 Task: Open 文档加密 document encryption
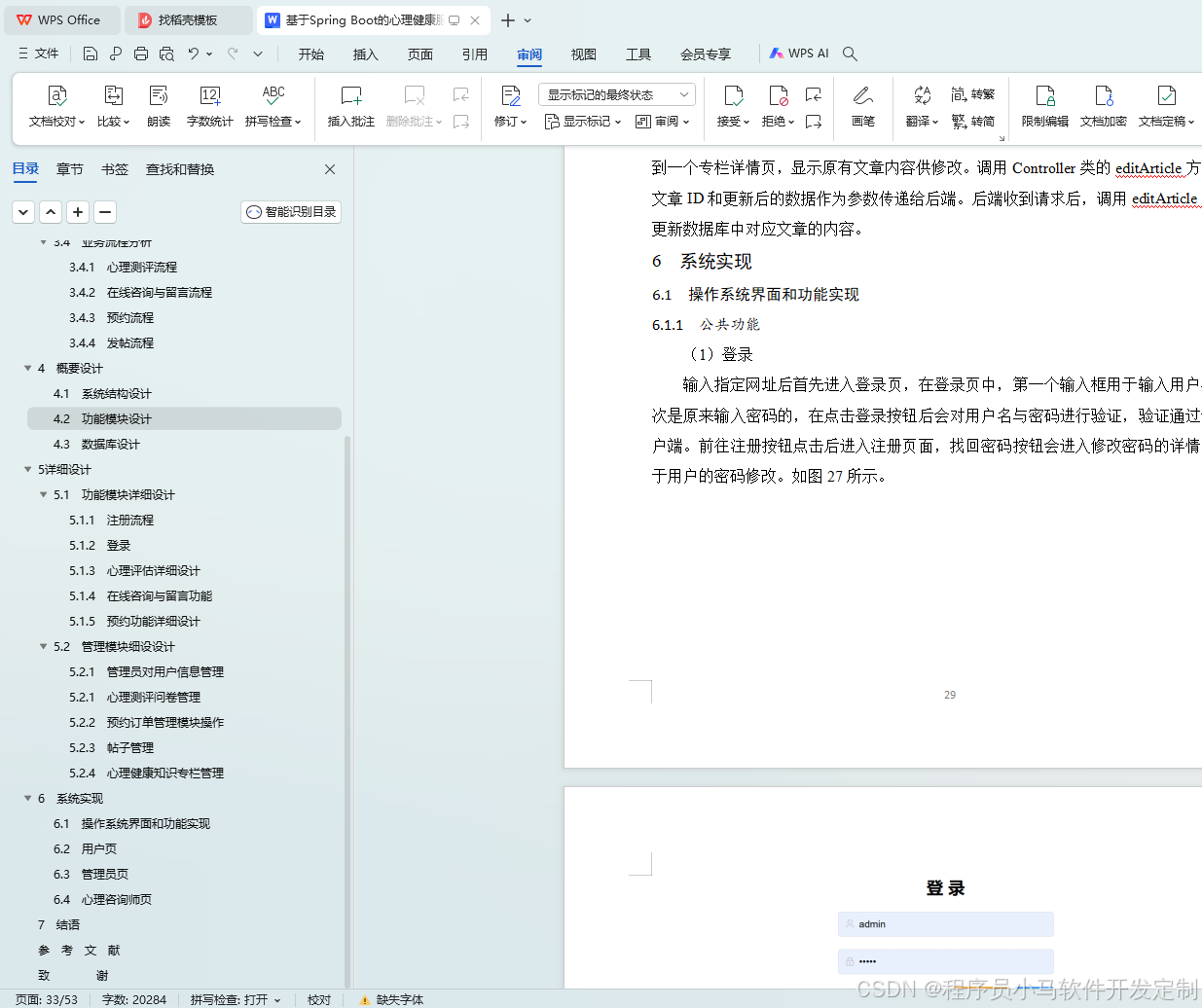pyautogui.click(x=1103, y=107)
